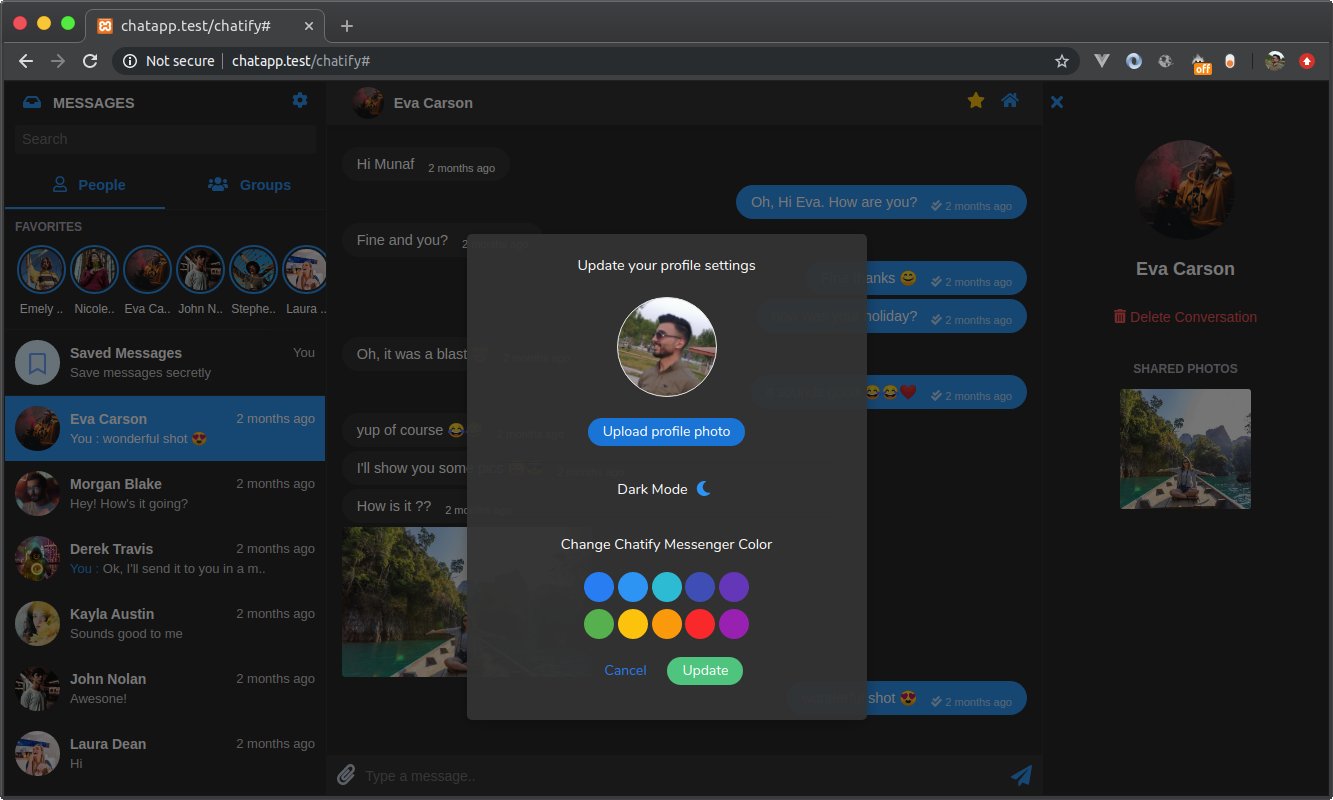
Task: Open Stephe.. favorite avatar
Action: 253,270
